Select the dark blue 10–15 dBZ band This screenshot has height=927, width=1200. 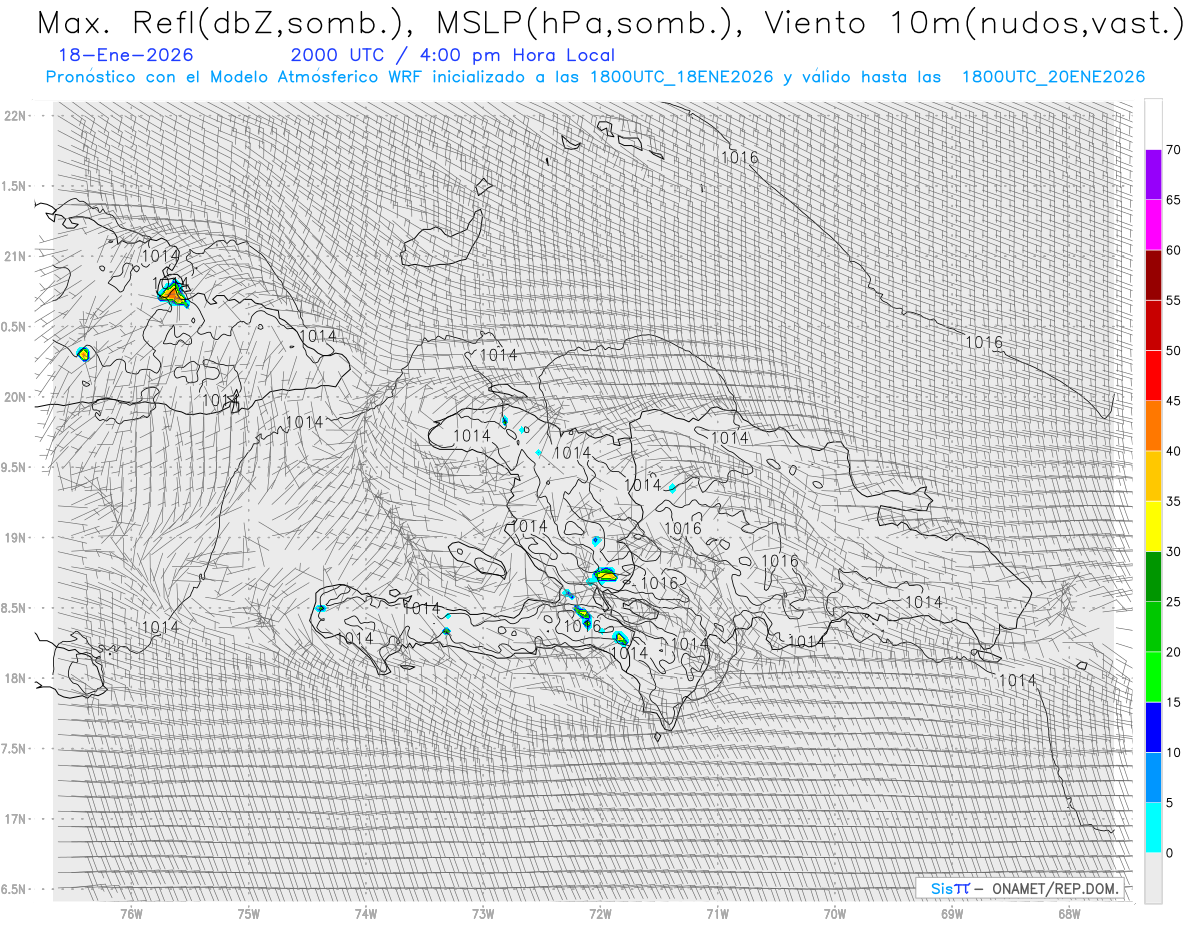pos(1153,728)
